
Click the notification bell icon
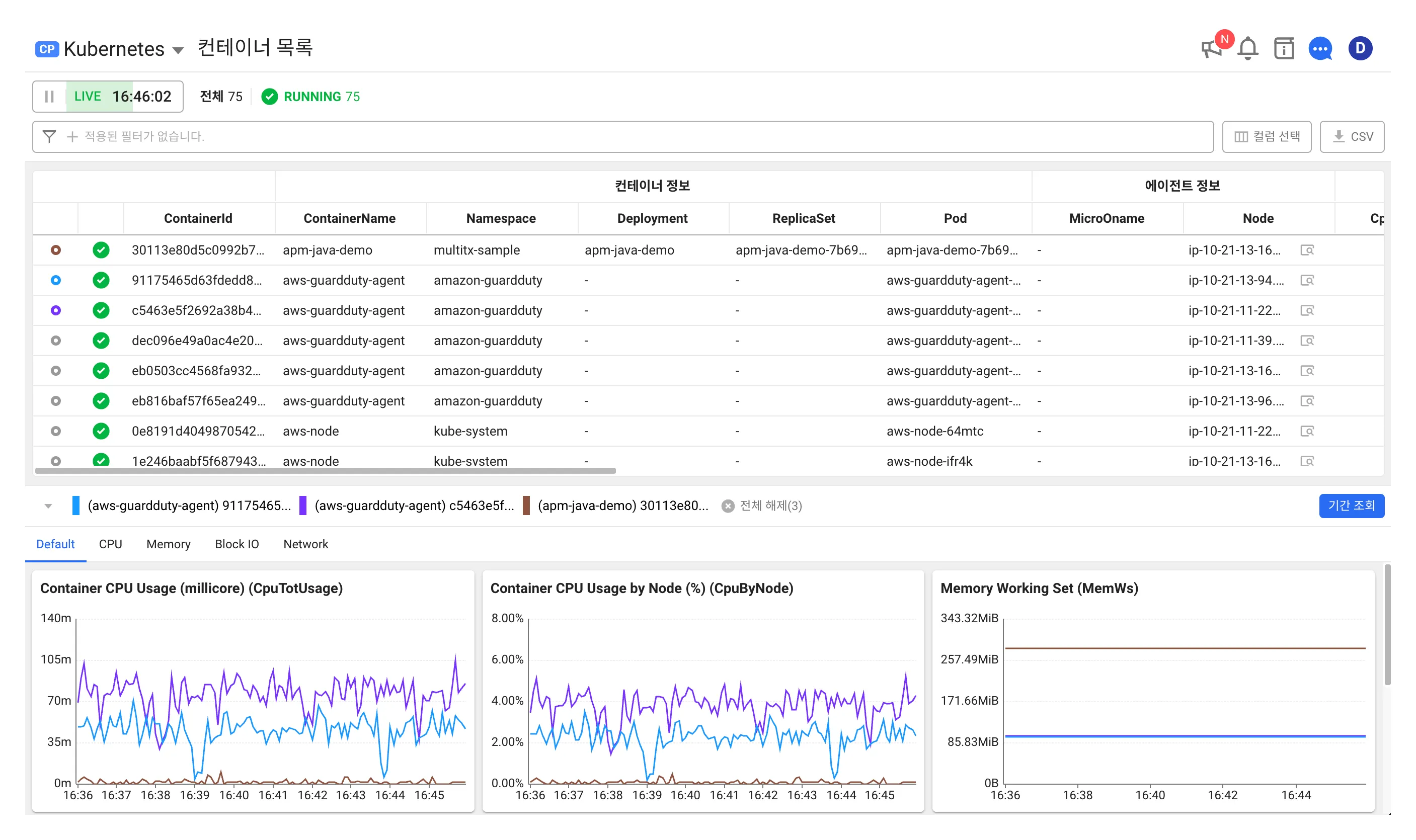1247,49
